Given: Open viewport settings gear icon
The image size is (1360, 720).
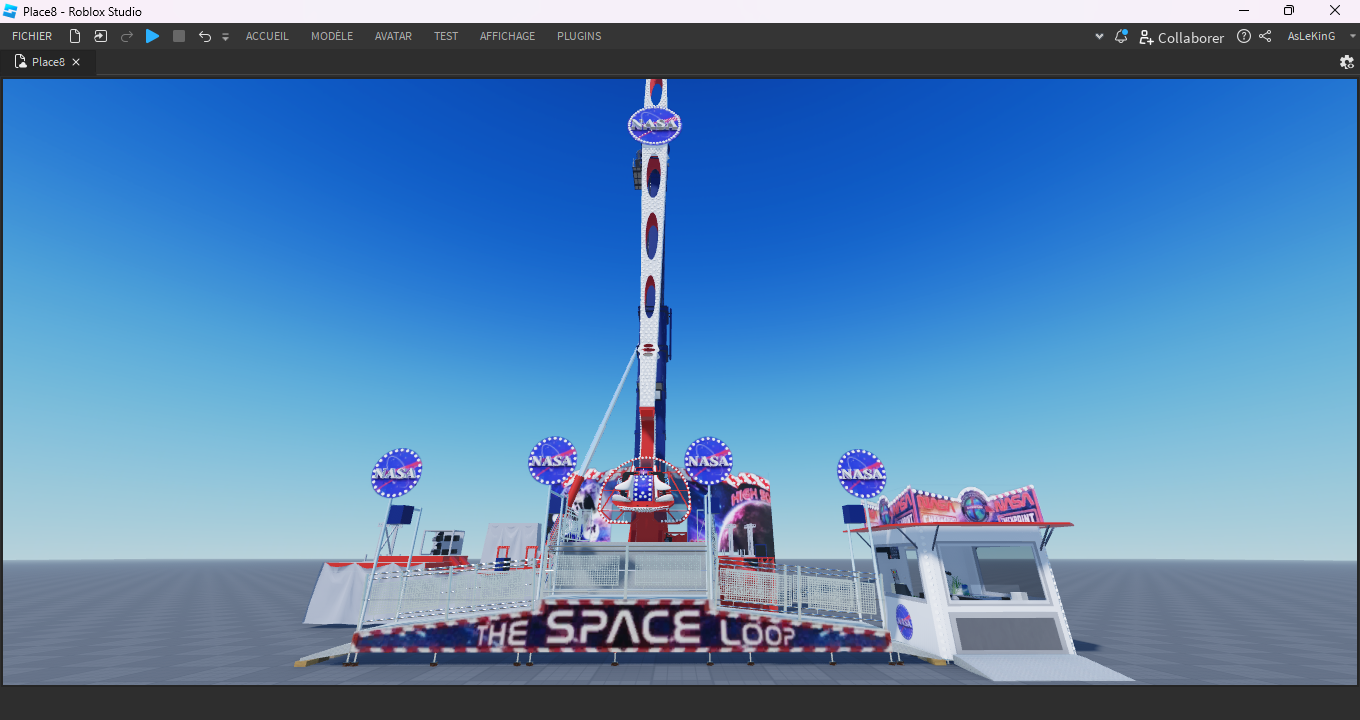Looking at the screenshot, I should pos(1347,62).
